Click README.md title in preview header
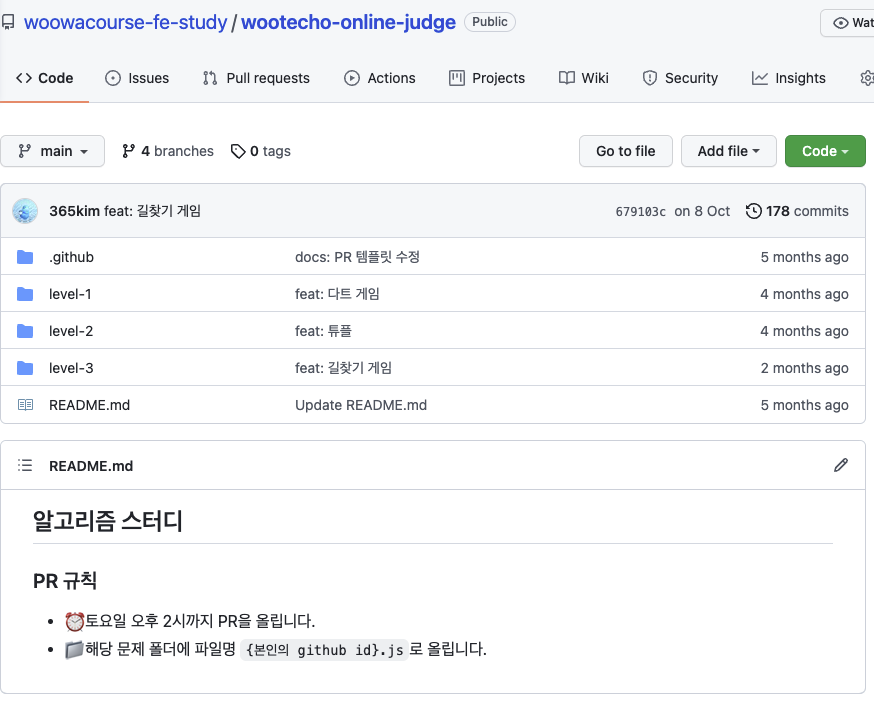Image resolution: width=874 pixels, height=706 pixels. point(91,466)
